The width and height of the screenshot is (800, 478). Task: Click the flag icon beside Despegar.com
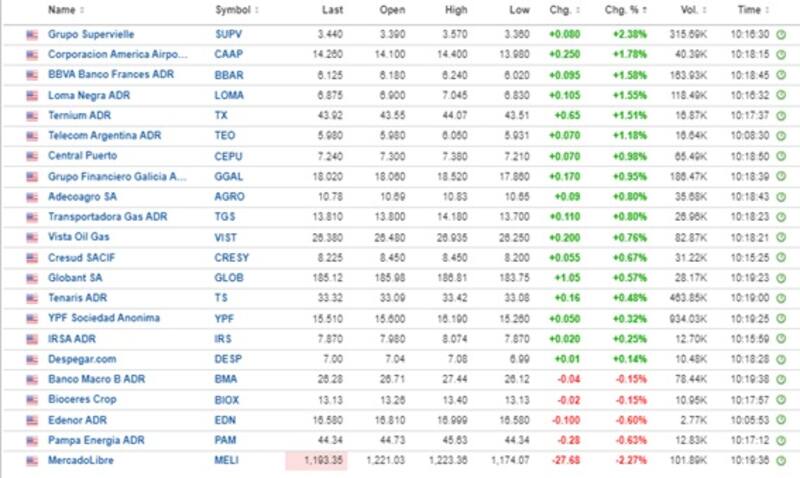tap(32, 359)
